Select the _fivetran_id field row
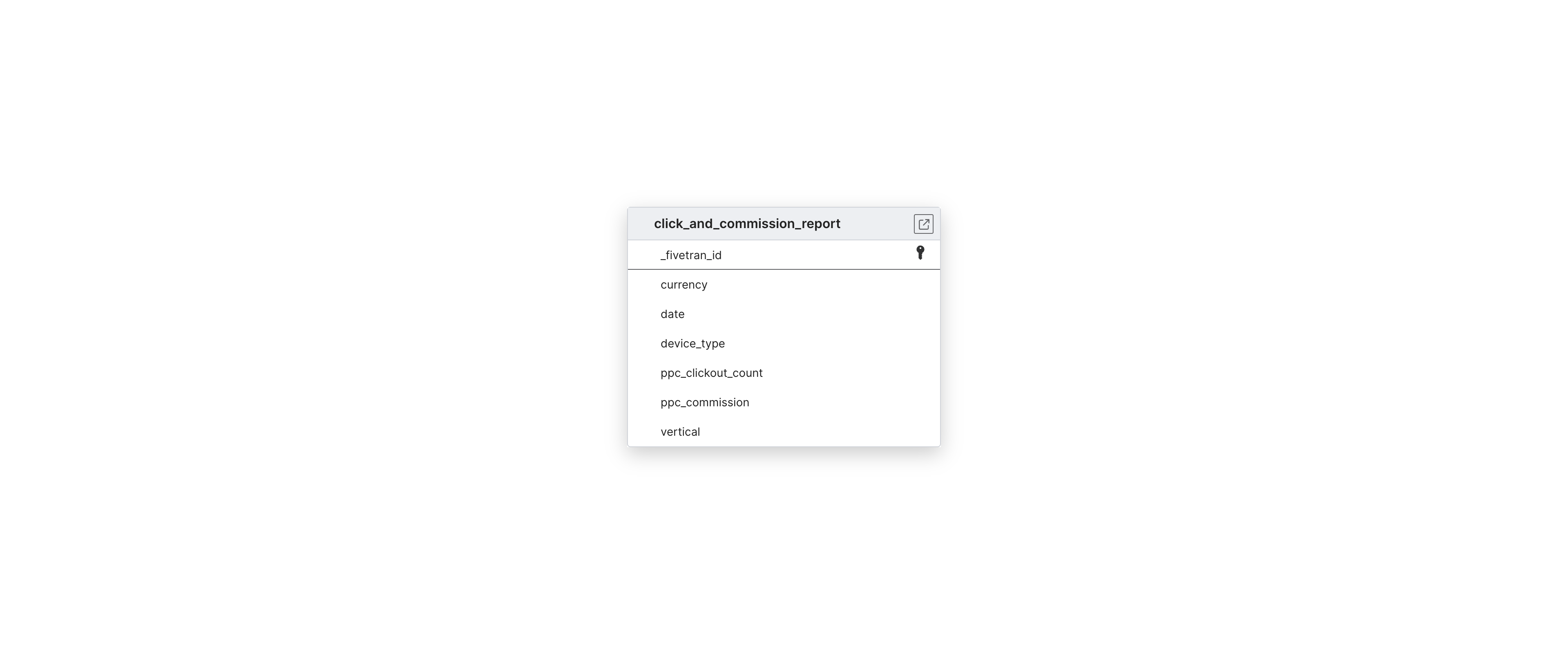The image size is (1568, 654). coord(783,254)
